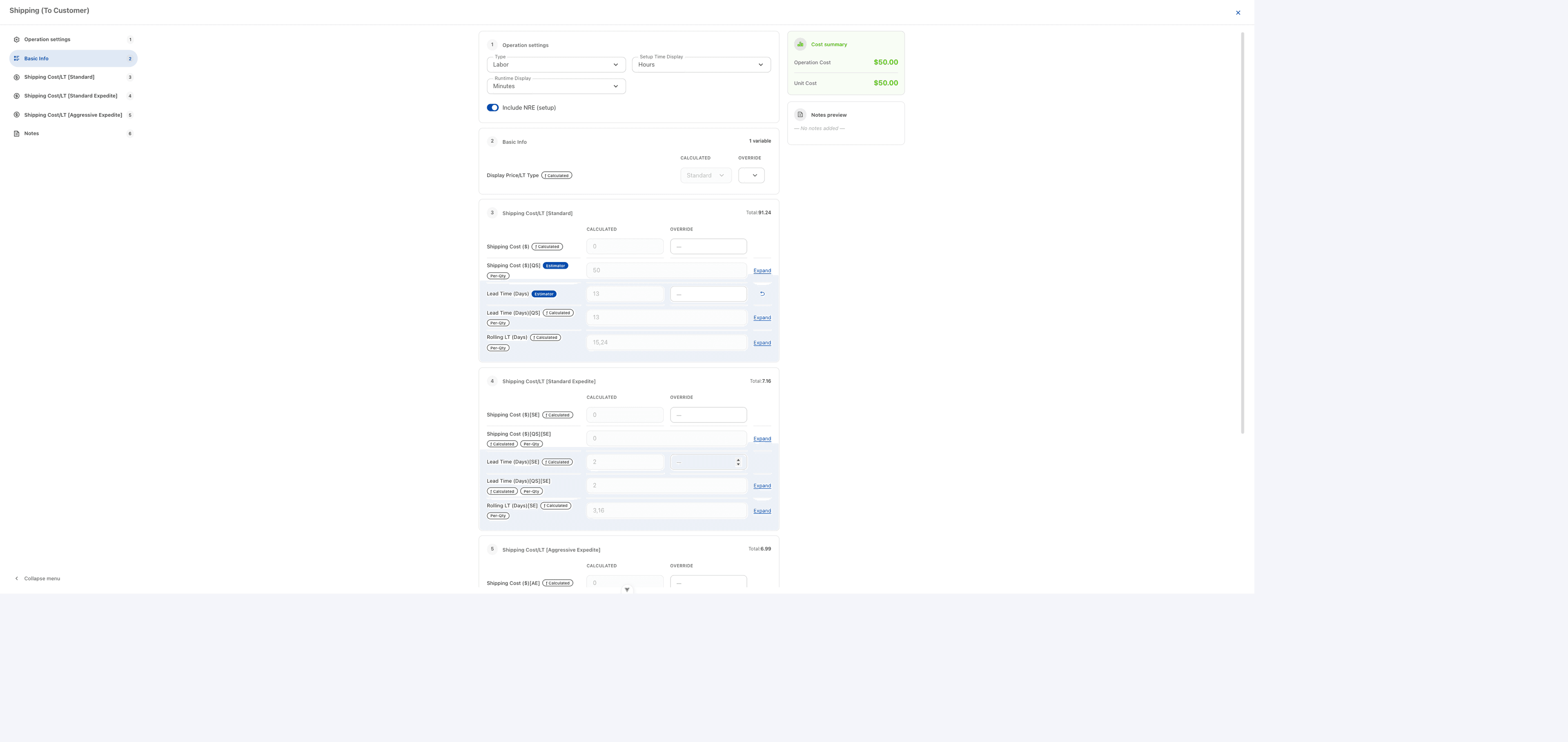Click the main panel vertical scrollbar
This screenshot has height=742, width=1568.
point(1242,233)
